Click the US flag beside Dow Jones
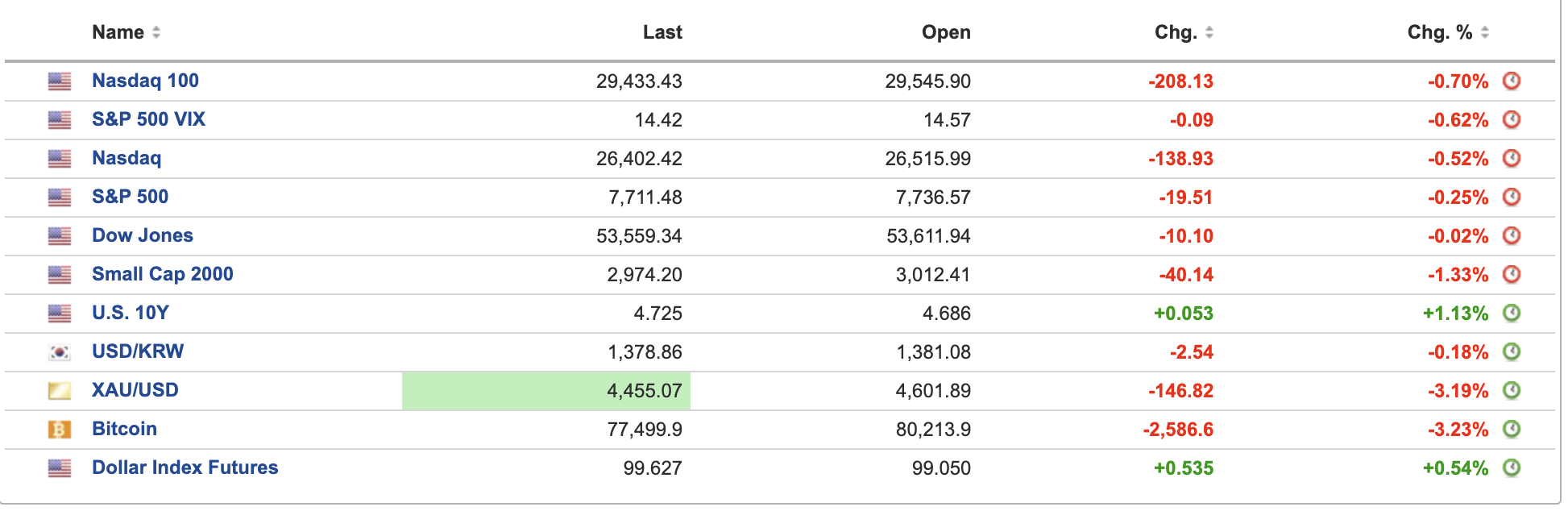 pyautogui.click(x=60, y=236)
